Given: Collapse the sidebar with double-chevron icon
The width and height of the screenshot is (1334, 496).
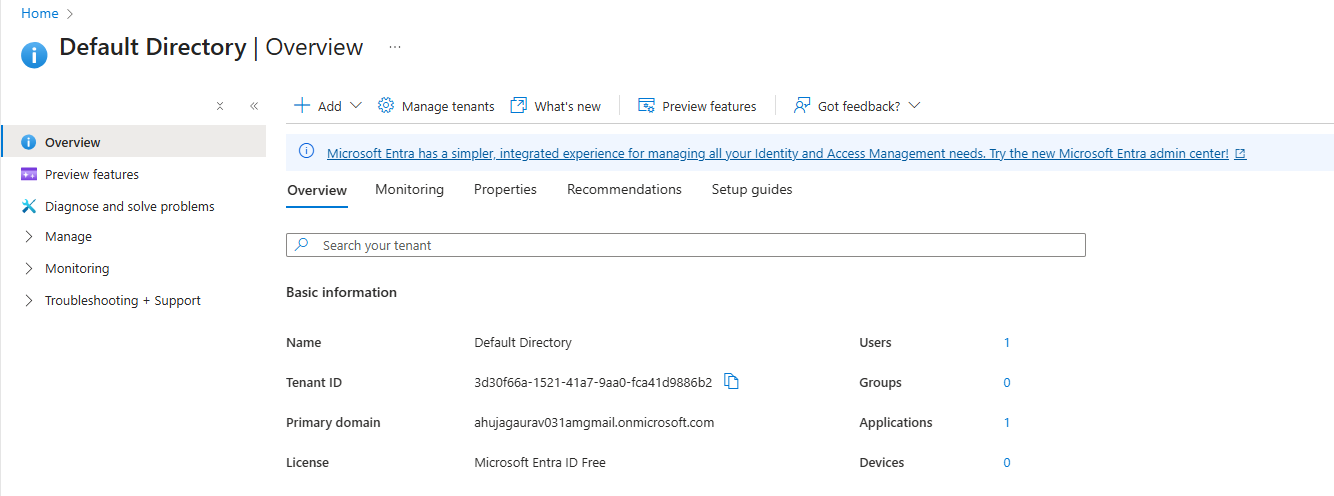Looking at the screenshot, I should [254, 106].
